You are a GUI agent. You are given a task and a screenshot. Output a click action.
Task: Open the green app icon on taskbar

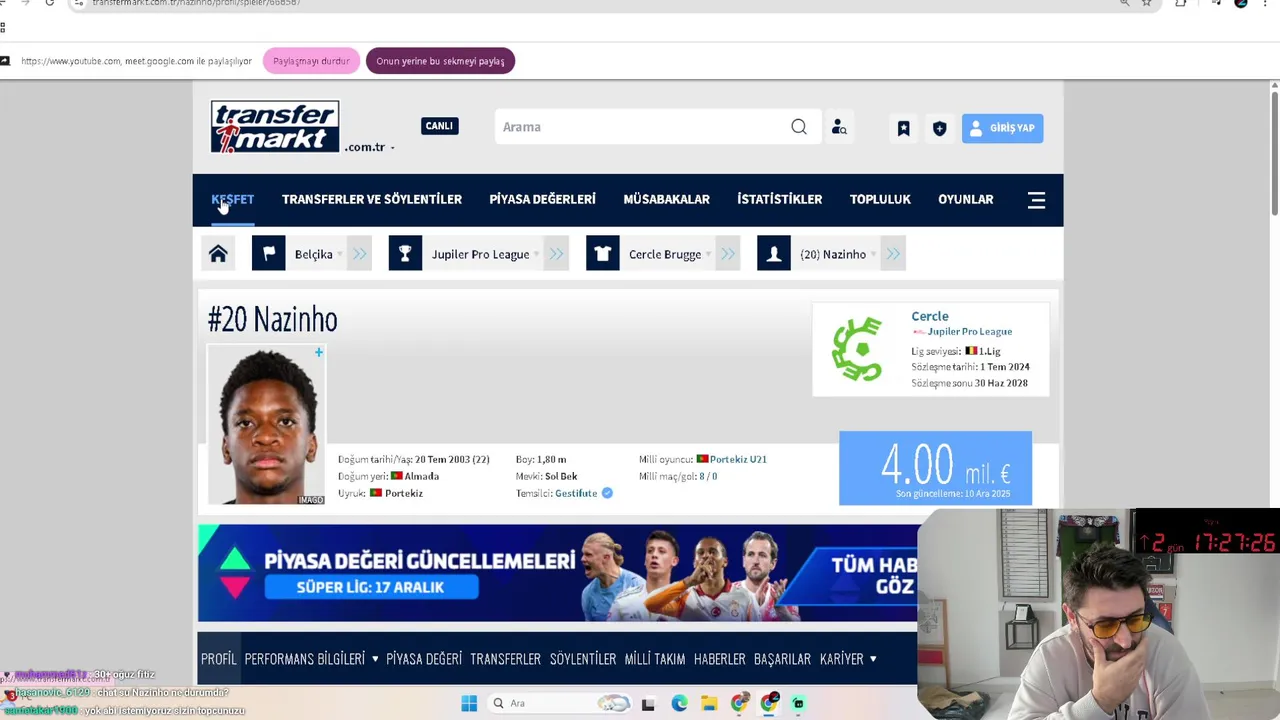pos(798,703)
